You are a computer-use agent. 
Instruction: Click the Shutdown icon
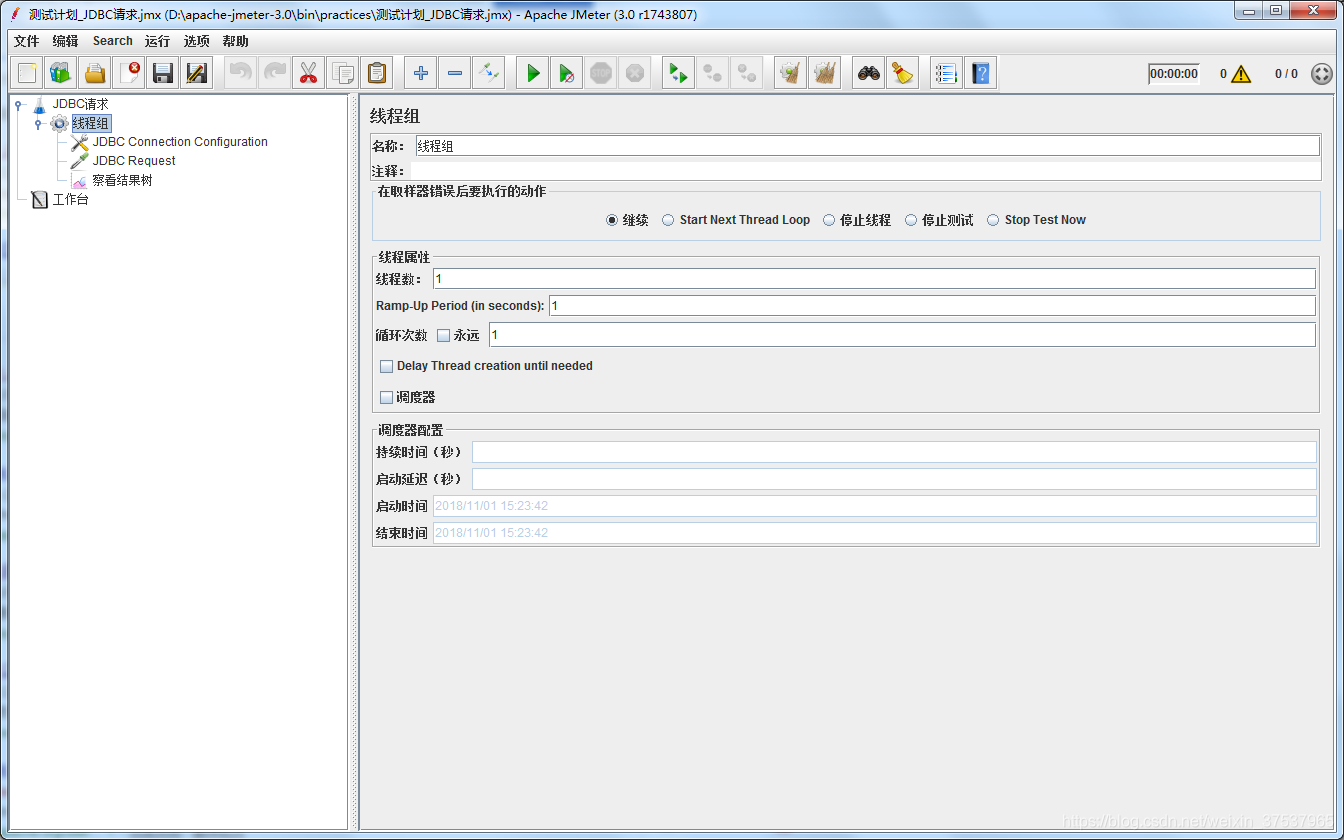[x=635, y=73]
